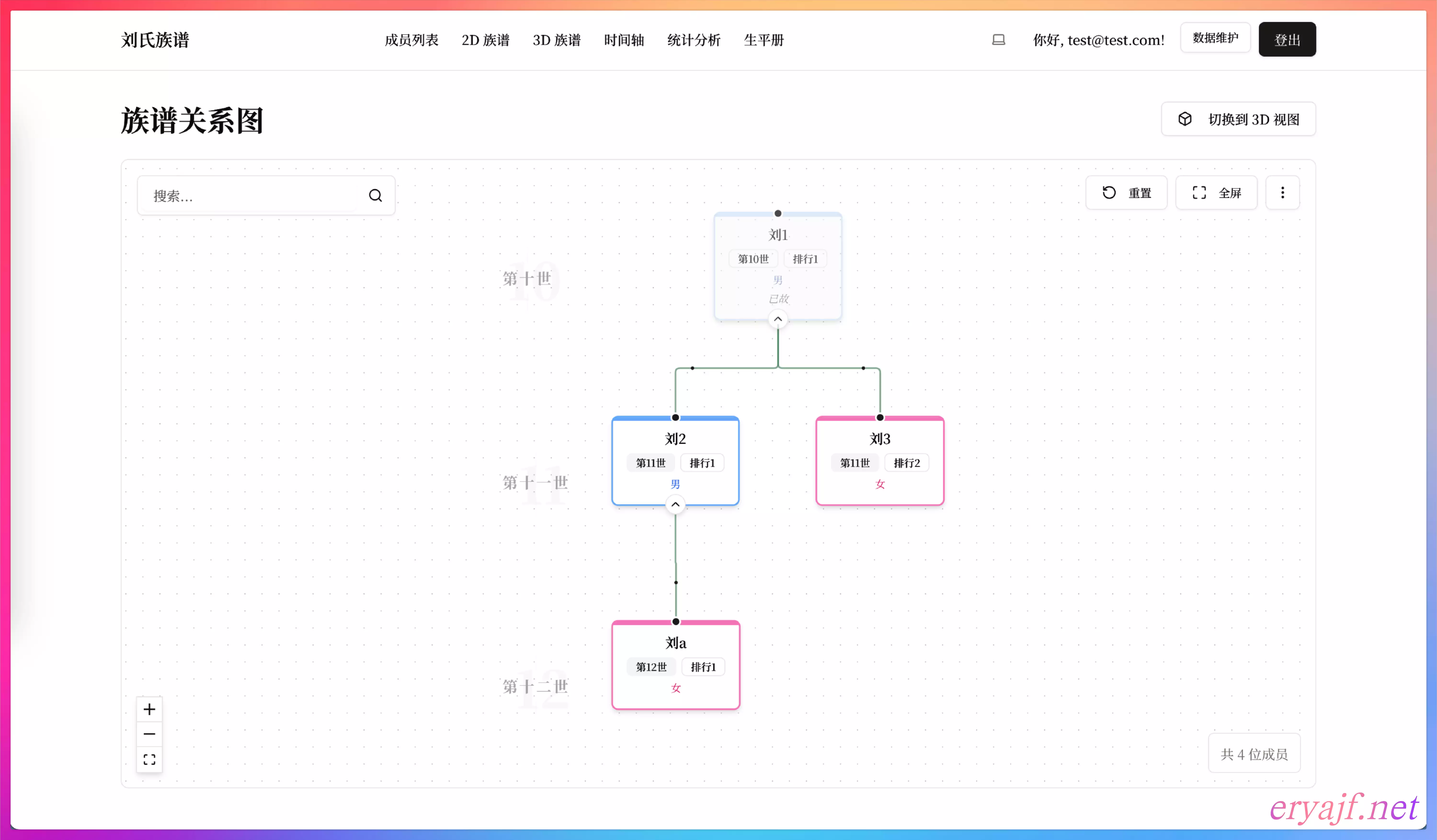Image resolution: width=1437 pixels, height=840 pixels.
Task: Go to 时间轴 page
Action: click(x=624, y=40)
